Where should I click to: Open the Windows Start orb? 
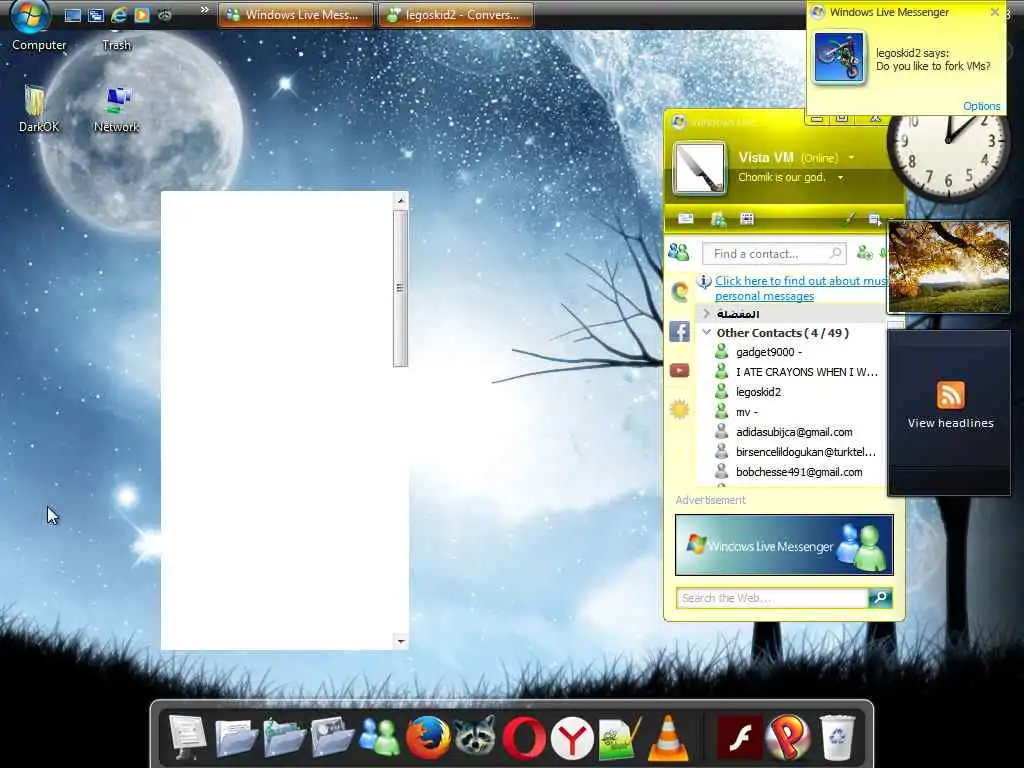pyautogui.click(x=30, y=14)
